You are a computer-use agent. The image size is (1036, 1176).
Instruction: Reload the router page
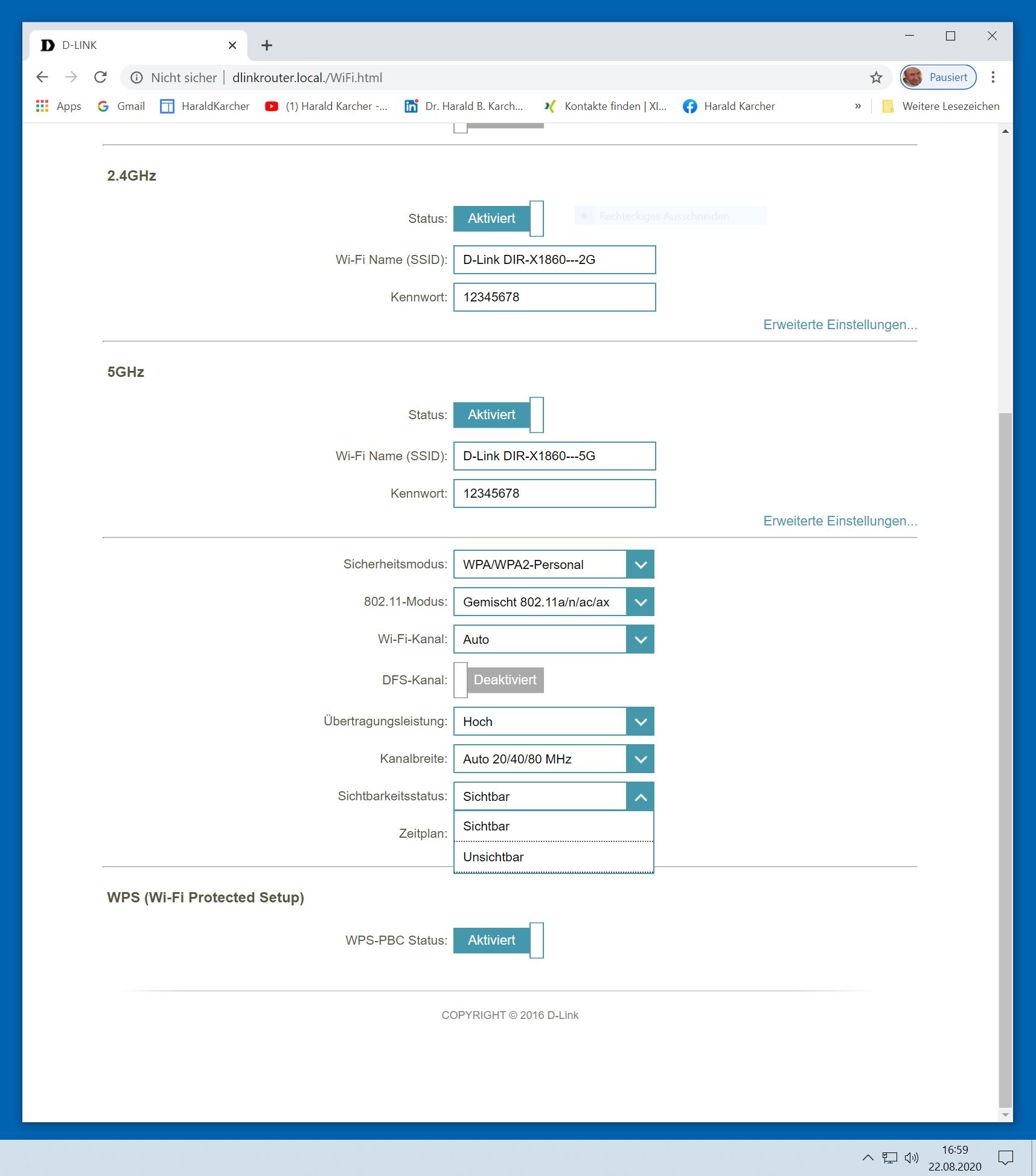(x=100, y=77)
